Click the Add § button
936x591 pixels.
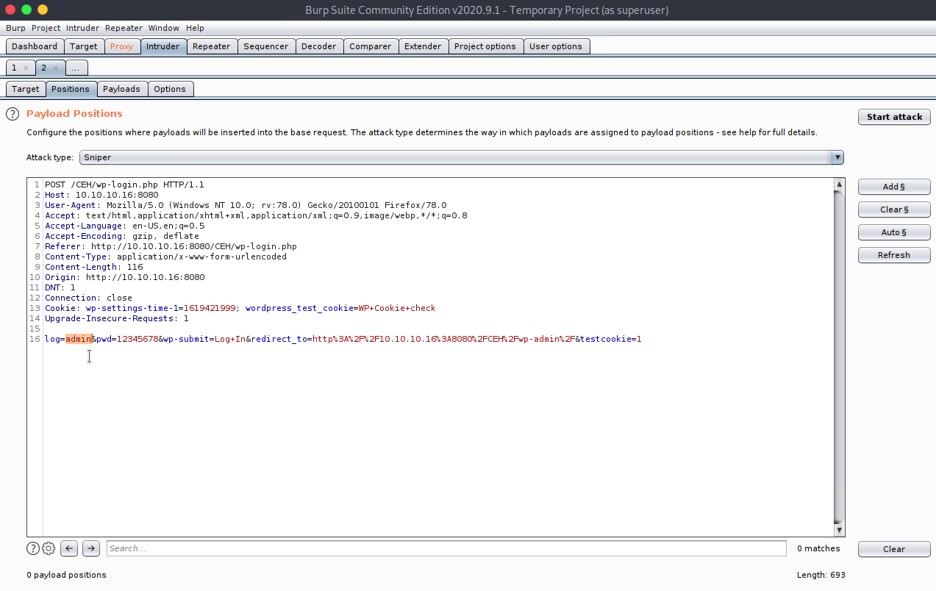[x=894, y=187]
